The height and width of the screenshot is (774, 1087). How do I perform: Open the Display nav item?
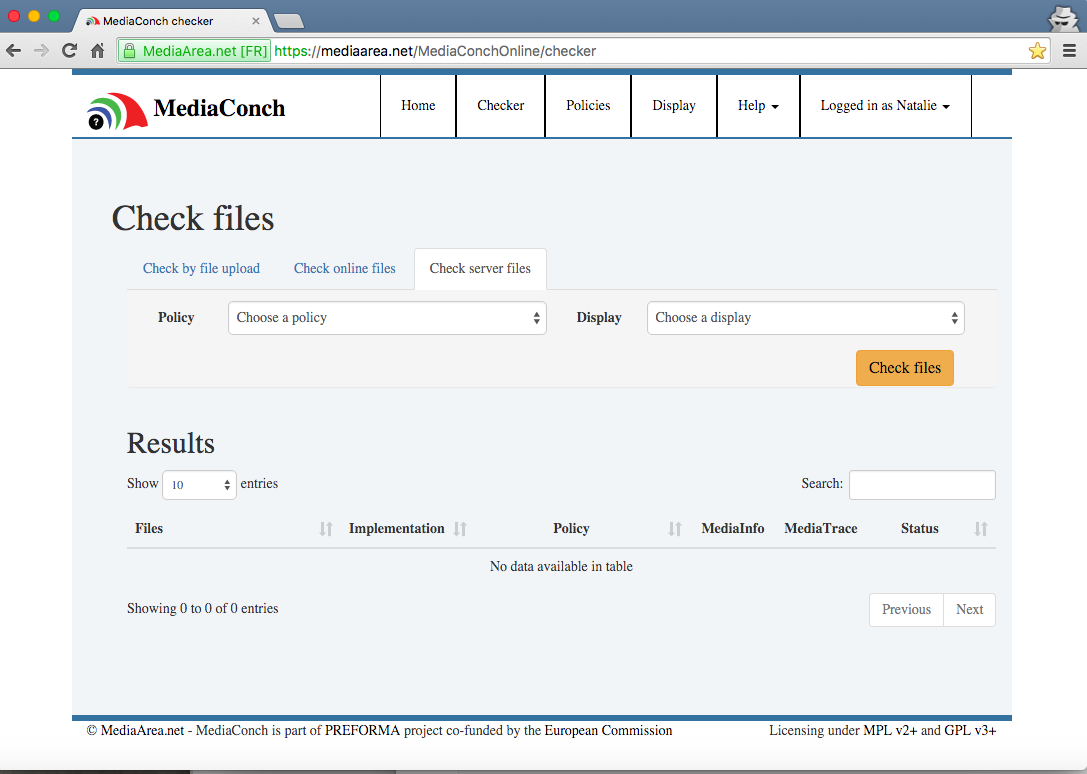point(674,106)
